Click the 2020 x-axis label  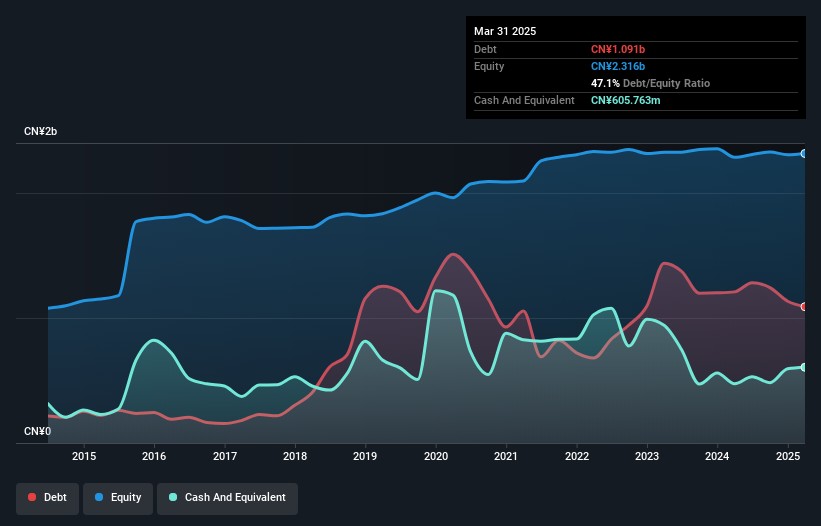436,456
